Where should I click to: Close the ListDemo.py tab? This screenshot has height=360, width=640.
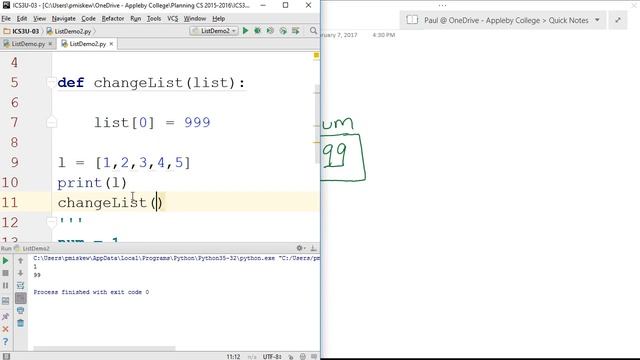(50, 44)
